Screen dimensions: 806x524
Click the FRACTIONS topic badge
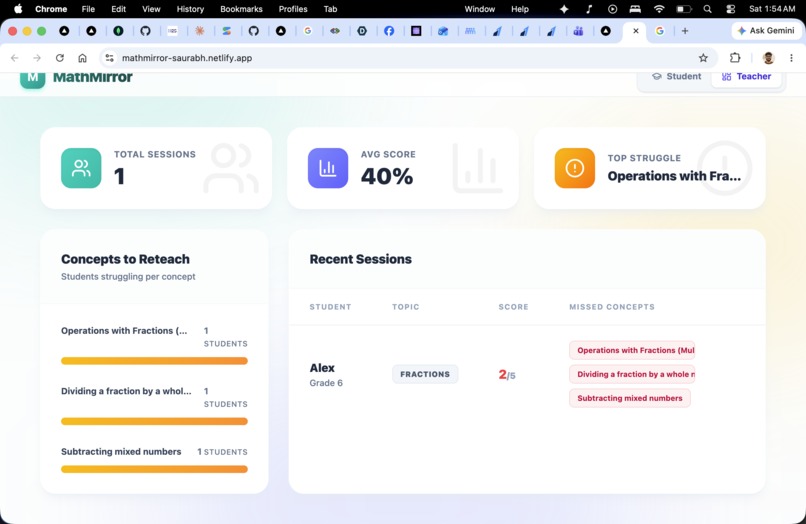click(425, 374)
